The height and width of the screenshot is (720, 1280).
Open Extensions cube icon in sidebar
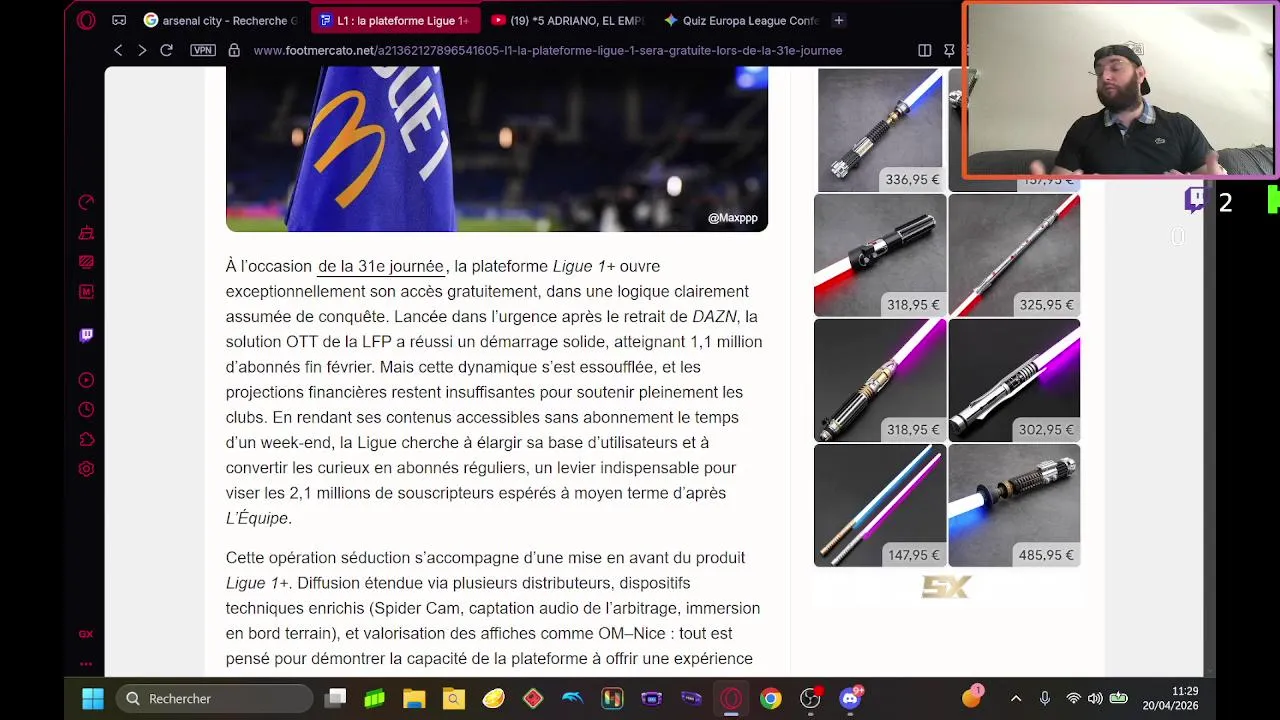coord(86,439)
